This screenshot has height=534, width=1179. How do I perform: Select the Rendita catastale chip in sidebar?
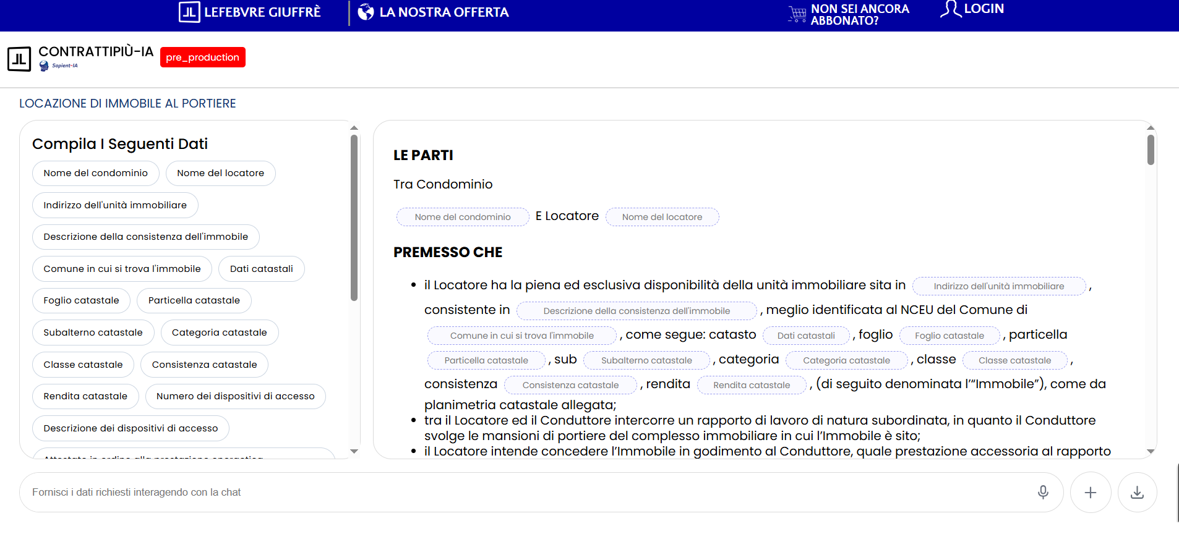pyautogui.click(x=85, y=396)
